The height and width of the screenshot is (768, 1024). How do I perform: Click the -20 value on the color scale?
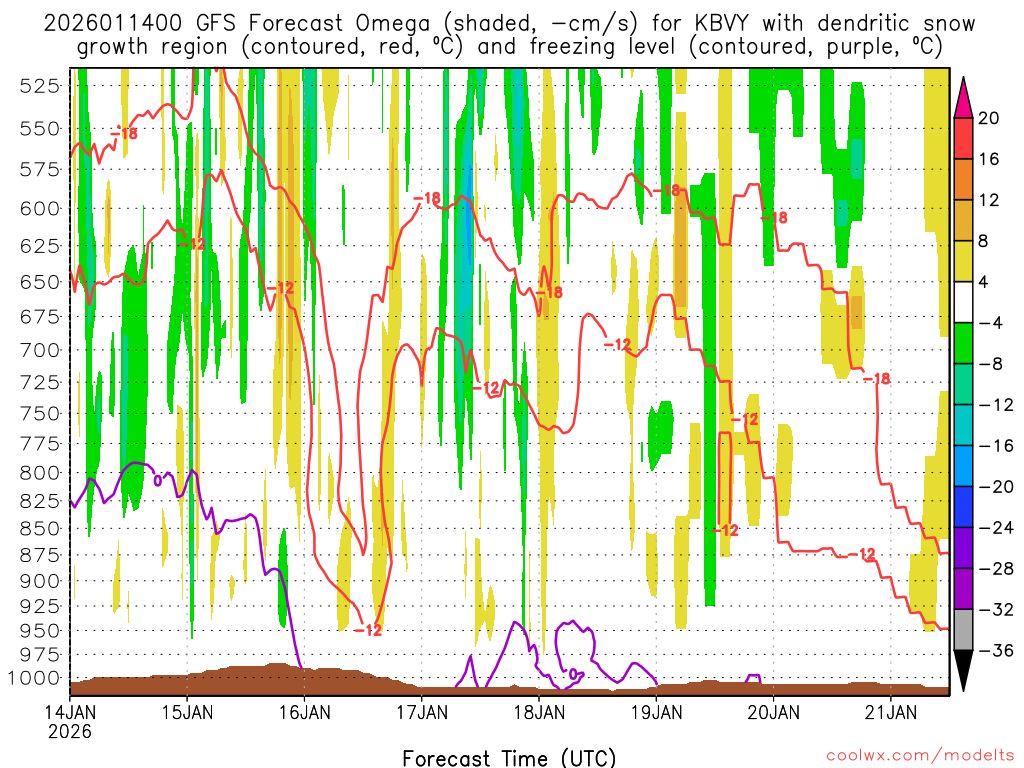(x=995, y=487)
